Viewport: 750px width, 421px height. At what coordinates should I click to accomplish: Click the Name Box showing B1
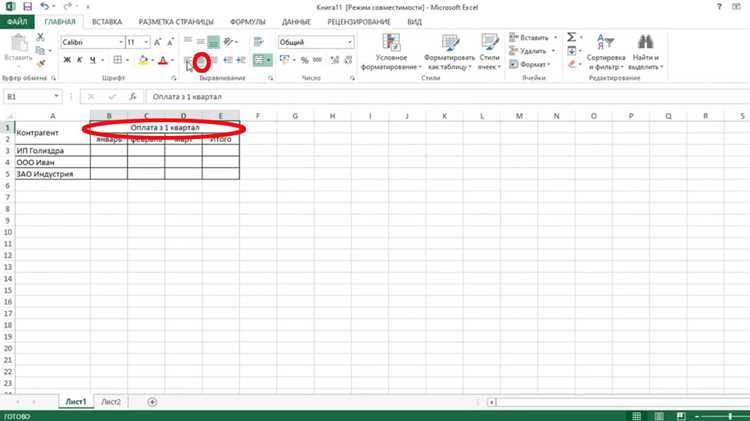coord(32,97)
